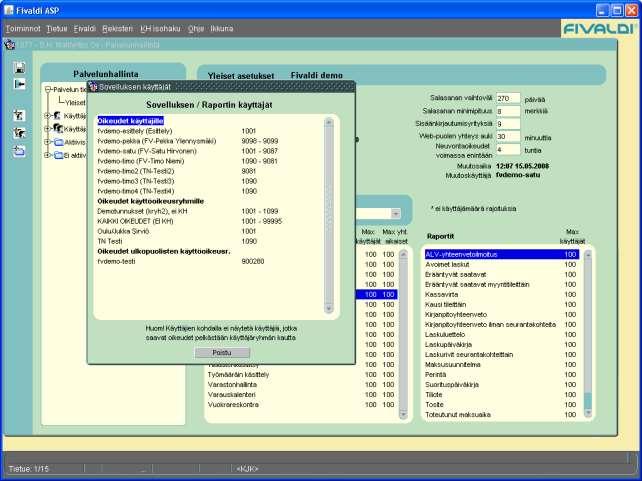Click the new folder icon in the left toolbar

click(19, 151)
